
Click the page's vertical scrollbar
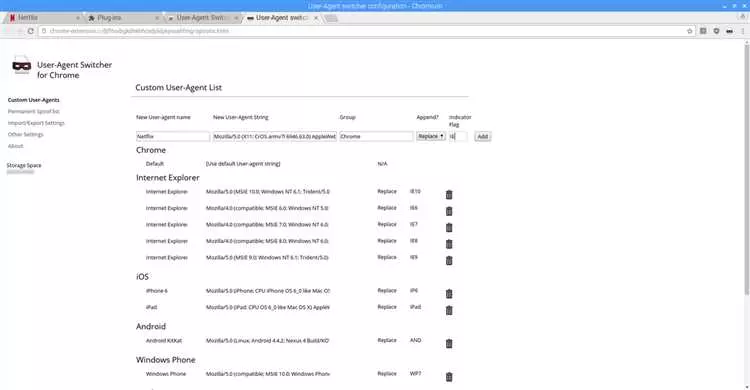point(746,167)
